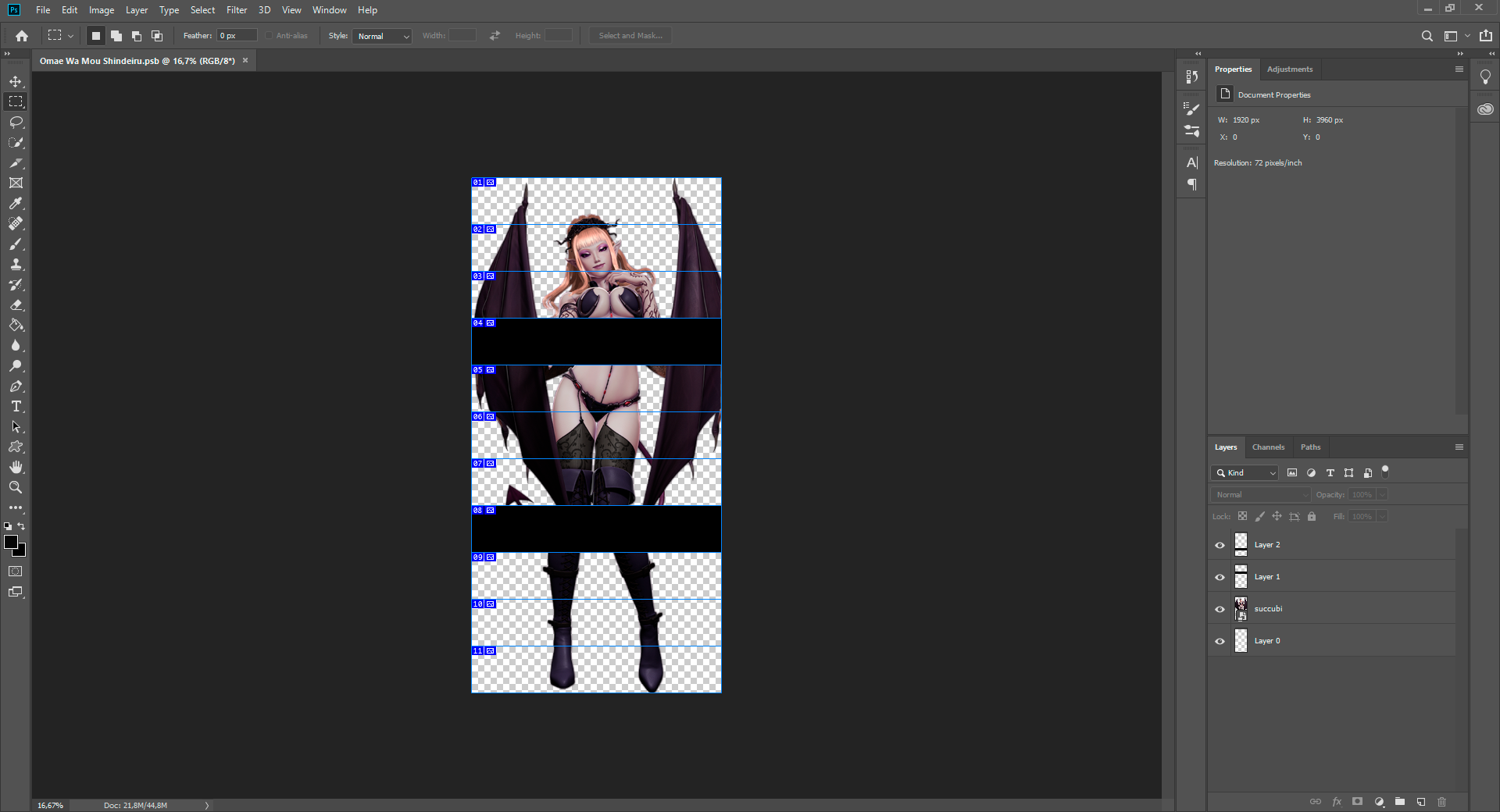Open the layer Kind filter dropdown
The width and height of the screenshot is (1500, 812).
pyautogui.click(x=1245, y=473)
